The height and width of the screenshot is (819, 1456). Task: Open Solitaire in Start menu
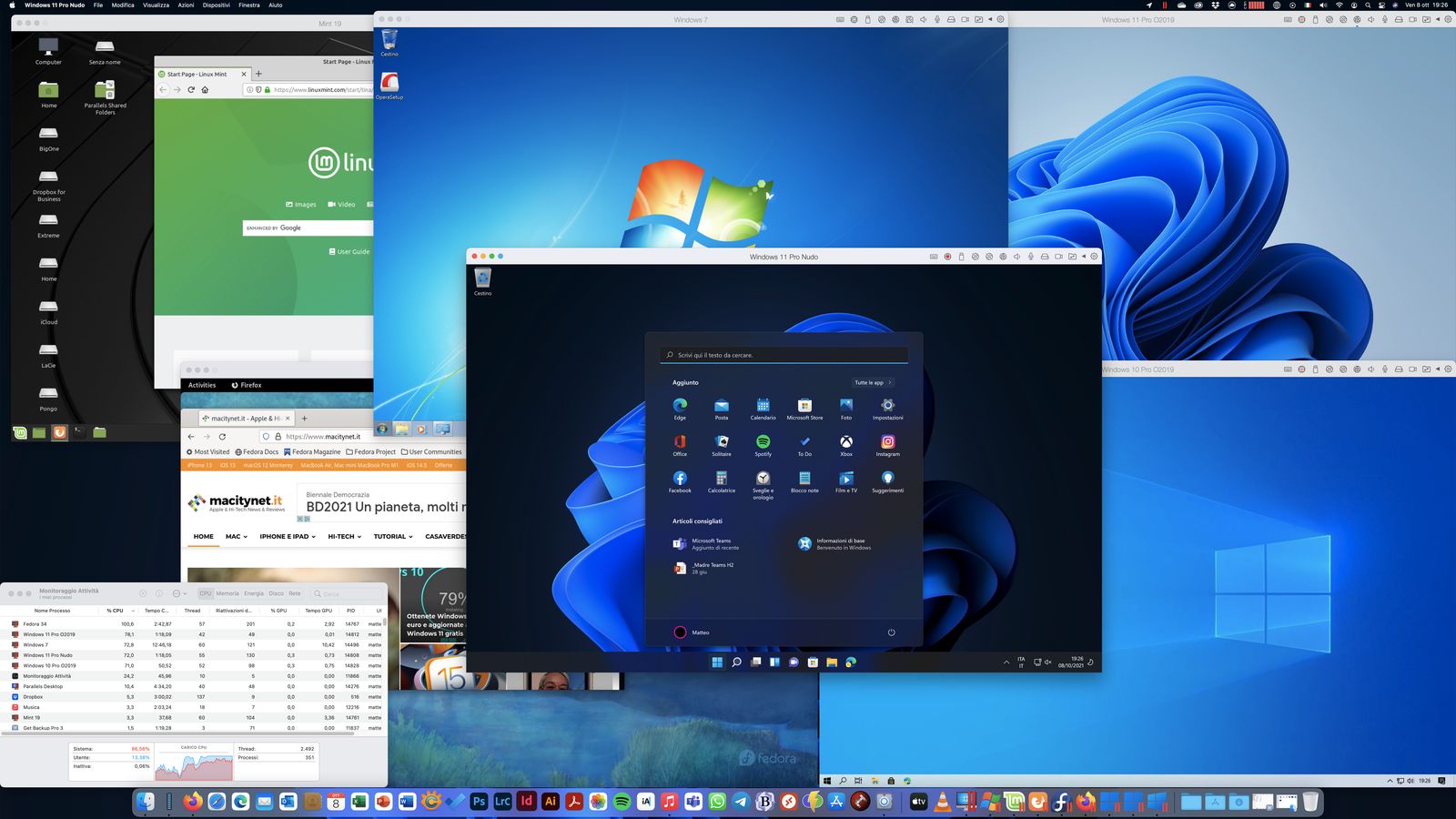click(722, 444)
